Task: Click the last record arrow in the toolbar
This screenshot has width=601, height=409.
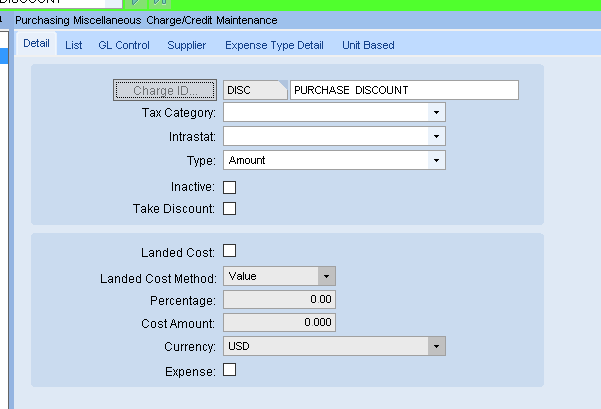Action: coord(159,3)
